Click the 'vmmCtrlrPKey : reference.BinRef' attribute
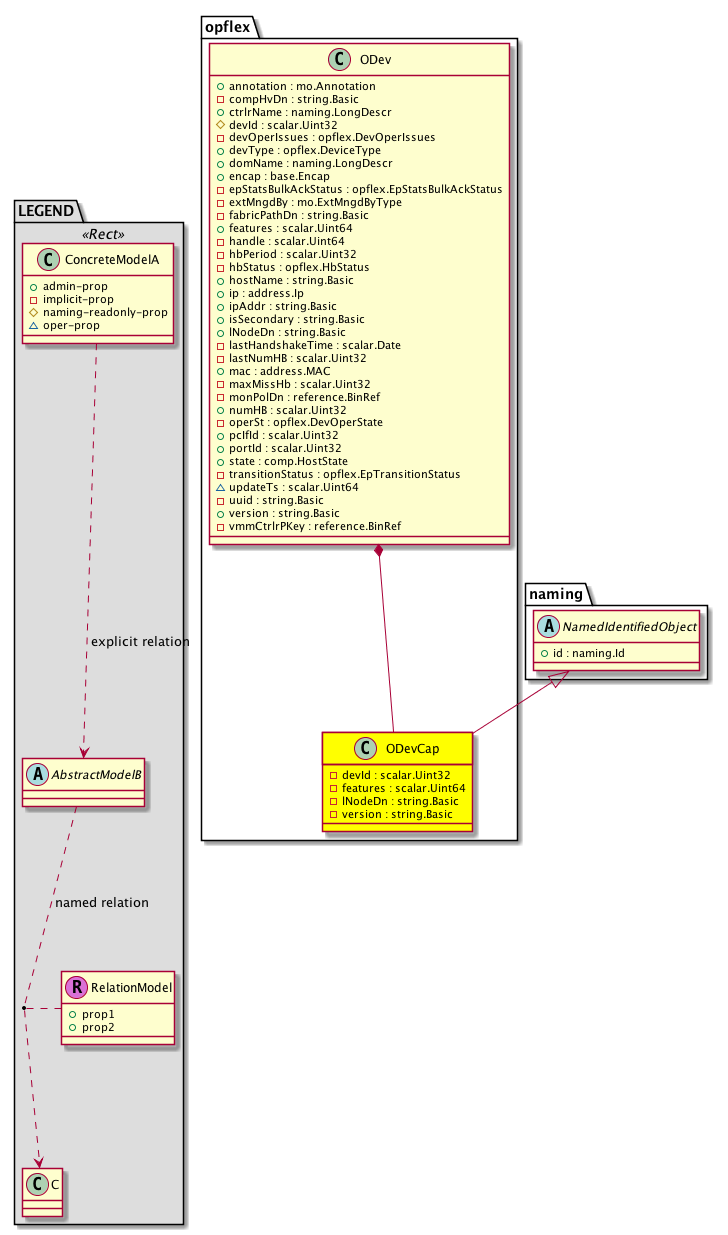 [x=315, y=525]
